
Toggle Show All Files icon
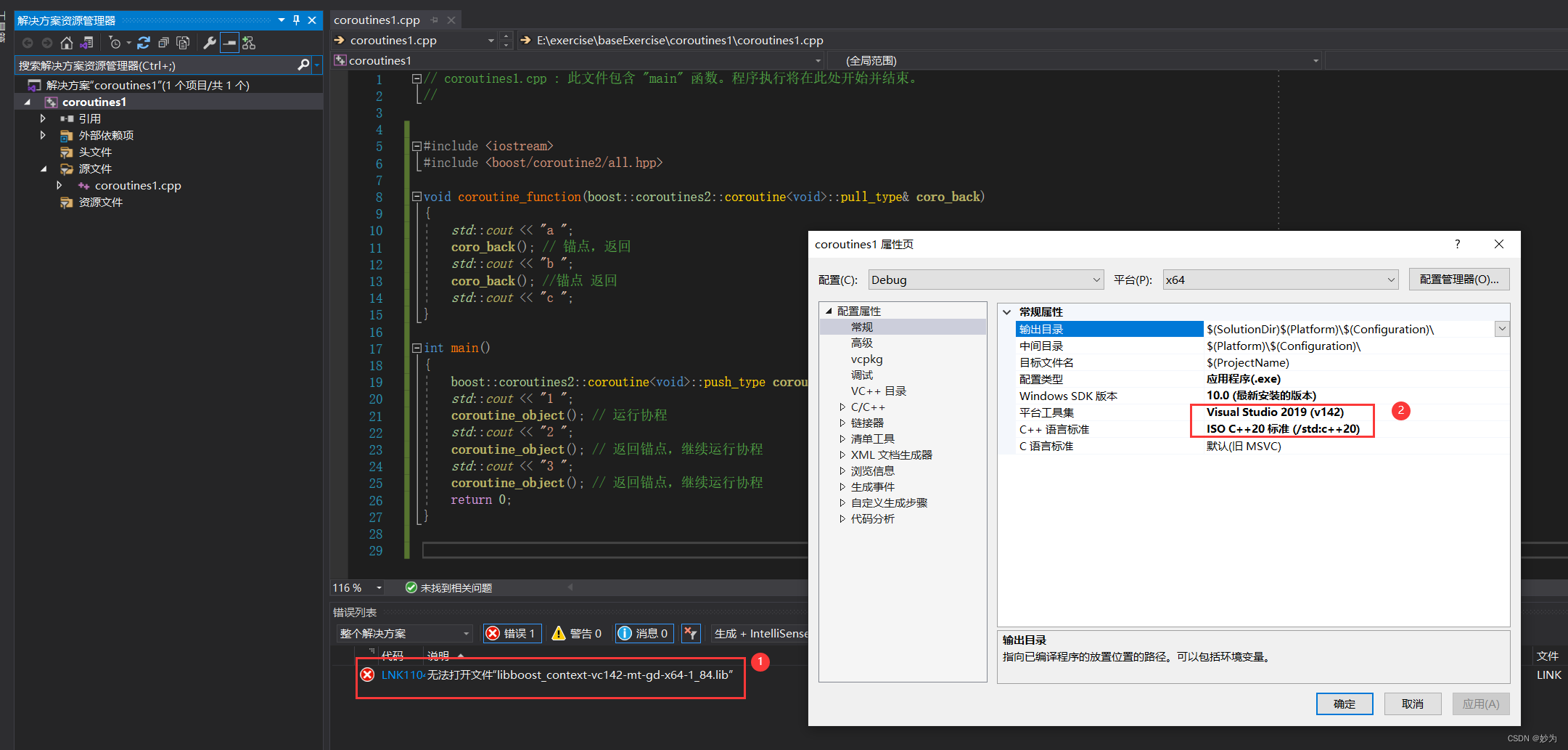183,43
